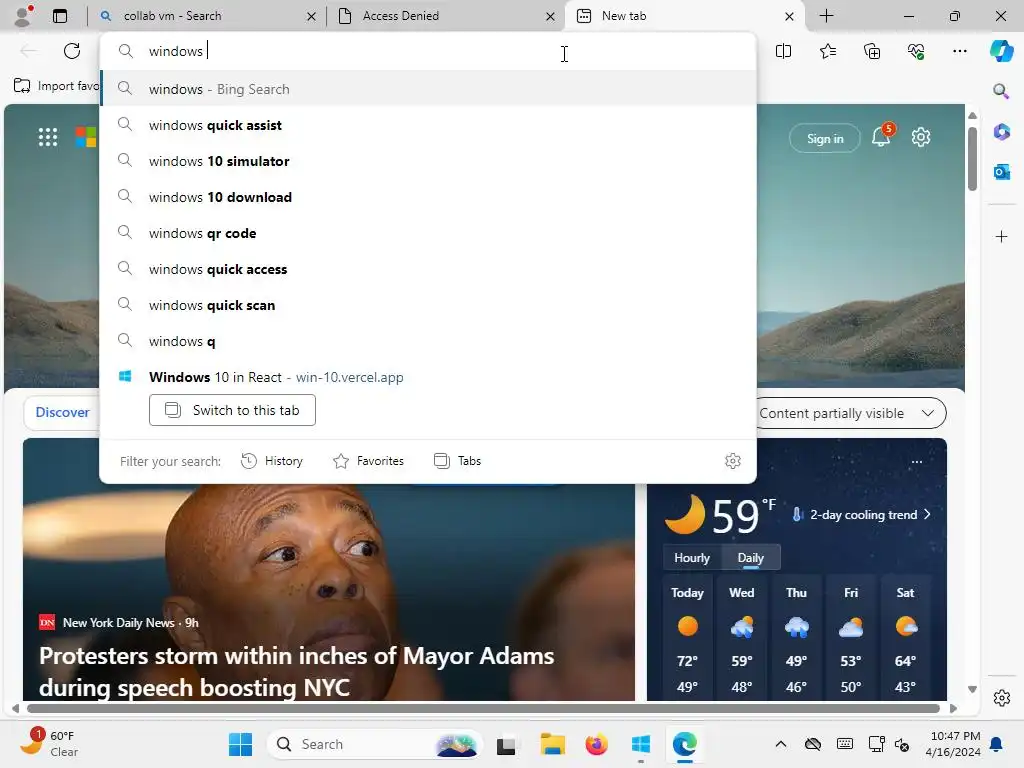Open clock showing 10:47 PM
The width and height of the screenshot is (1024, 768).
click(x=953, y=744)
